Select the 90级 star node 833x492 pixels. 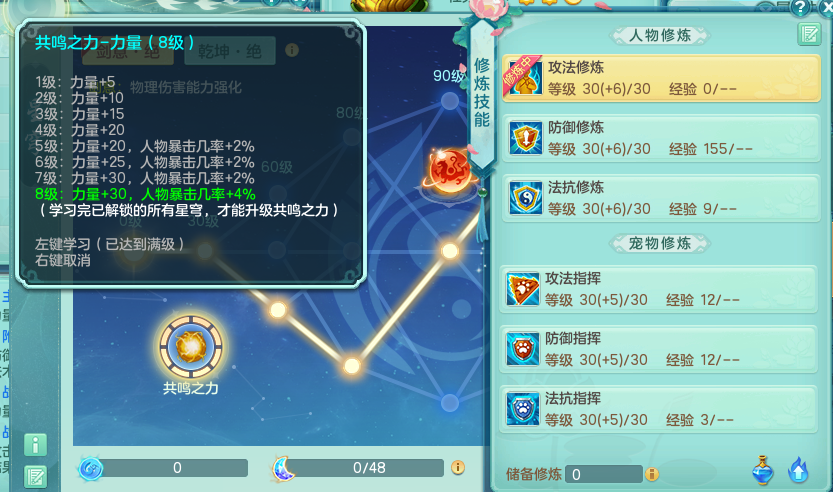[x=449, y=101]
